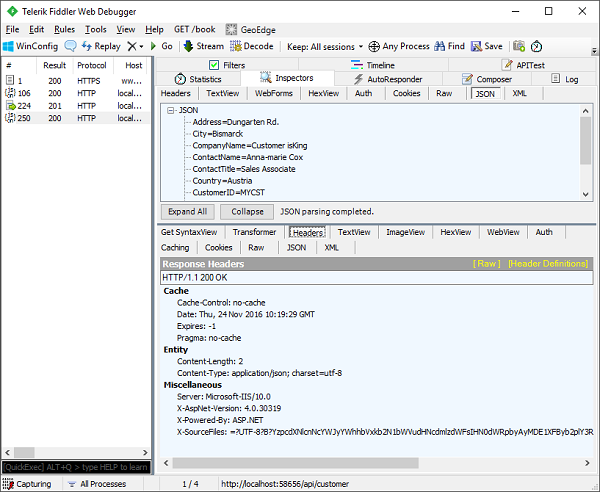Switch to the Composer tab

click(x=487, y=79)
